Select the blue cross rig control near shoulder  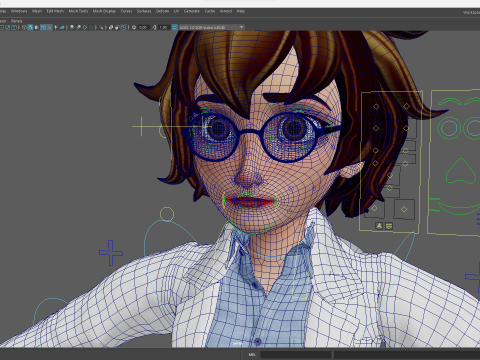click(111, 253)
